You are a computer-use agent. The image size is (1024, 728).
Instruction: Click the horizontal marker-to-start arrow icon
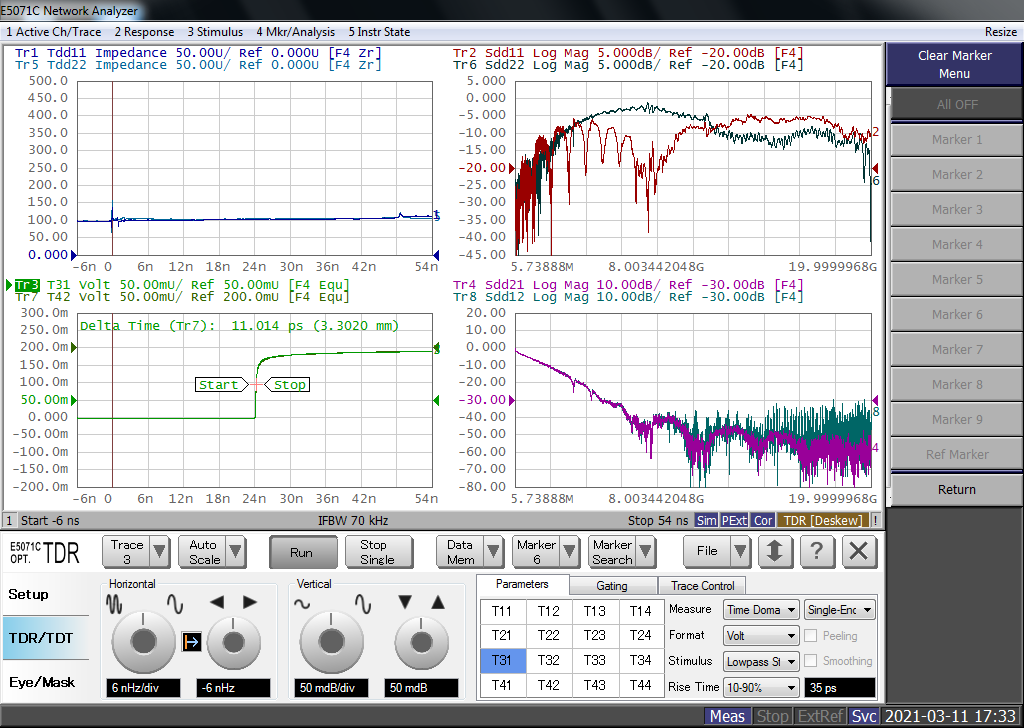click(x=191, y=642)
